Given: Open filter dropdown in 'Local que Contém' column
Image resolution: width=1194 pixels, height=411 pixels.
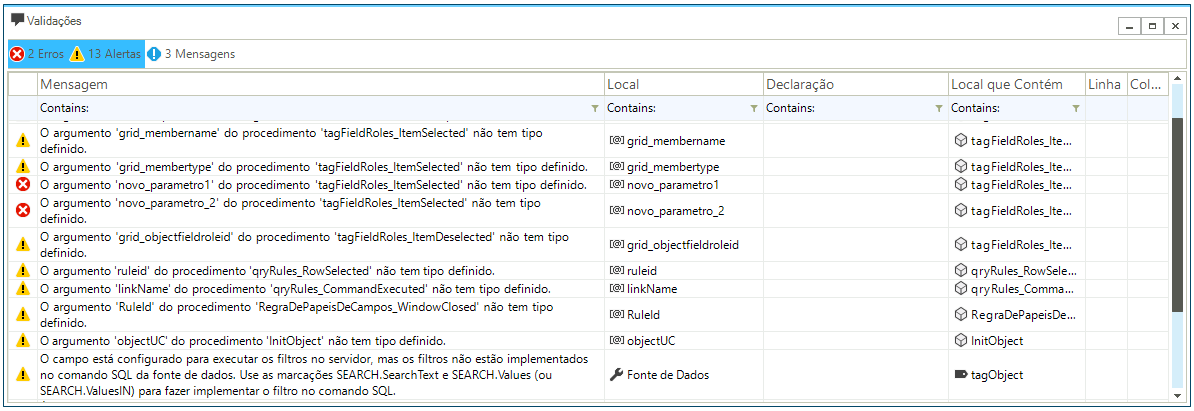Looking at the screenshot, I should 1076,108.
